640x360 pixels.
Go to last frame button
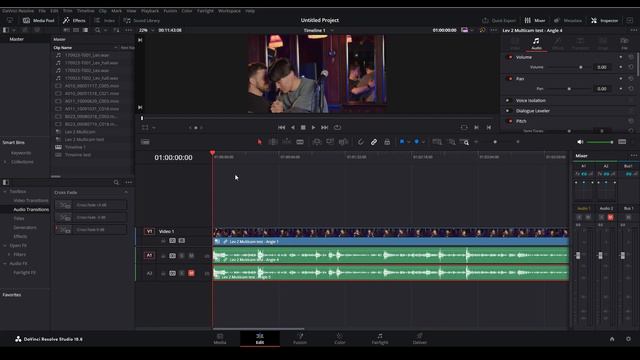click(324, 127)
